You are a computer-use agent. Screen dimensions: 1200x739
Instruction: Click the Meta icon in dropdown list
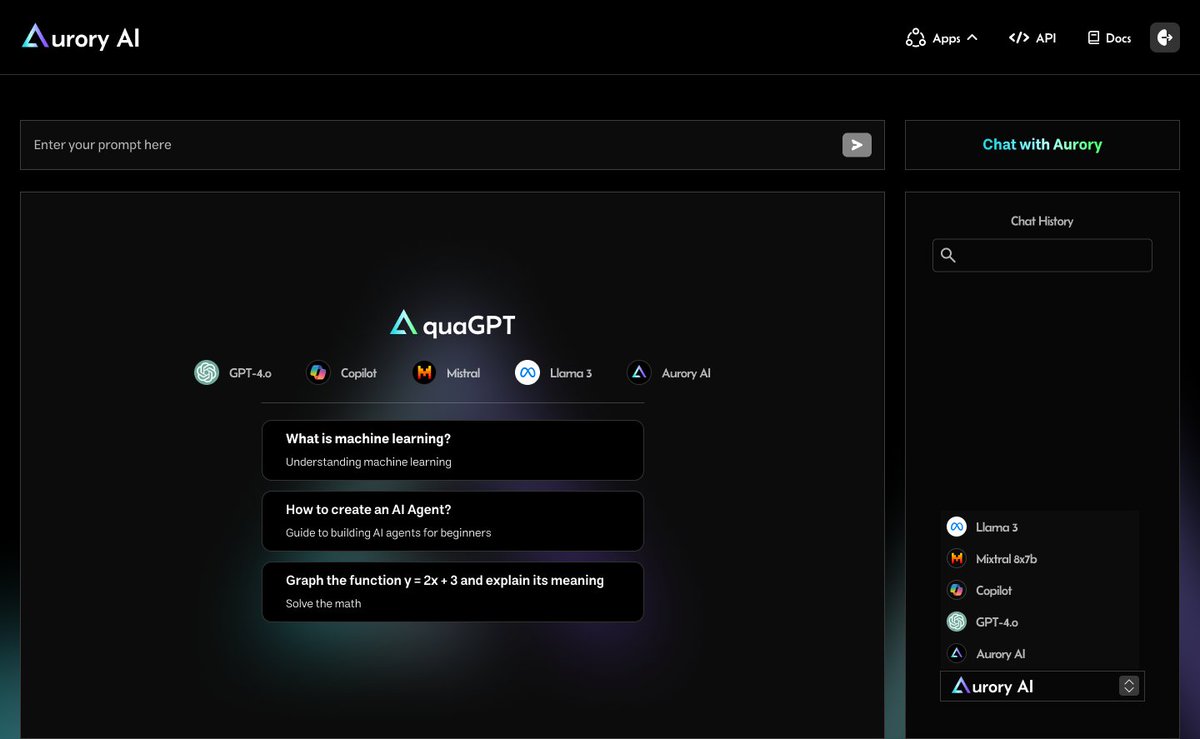click(x=956, y=527)
